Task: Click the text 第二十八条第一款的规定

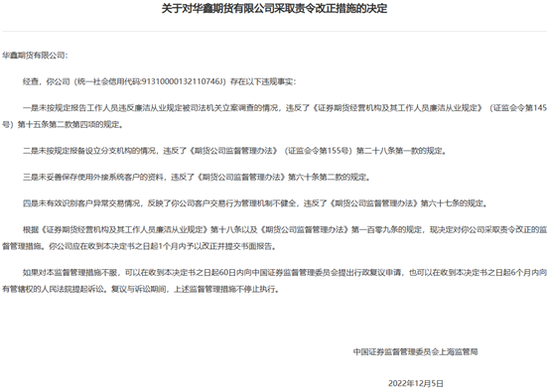Action: tap(401, 151)
